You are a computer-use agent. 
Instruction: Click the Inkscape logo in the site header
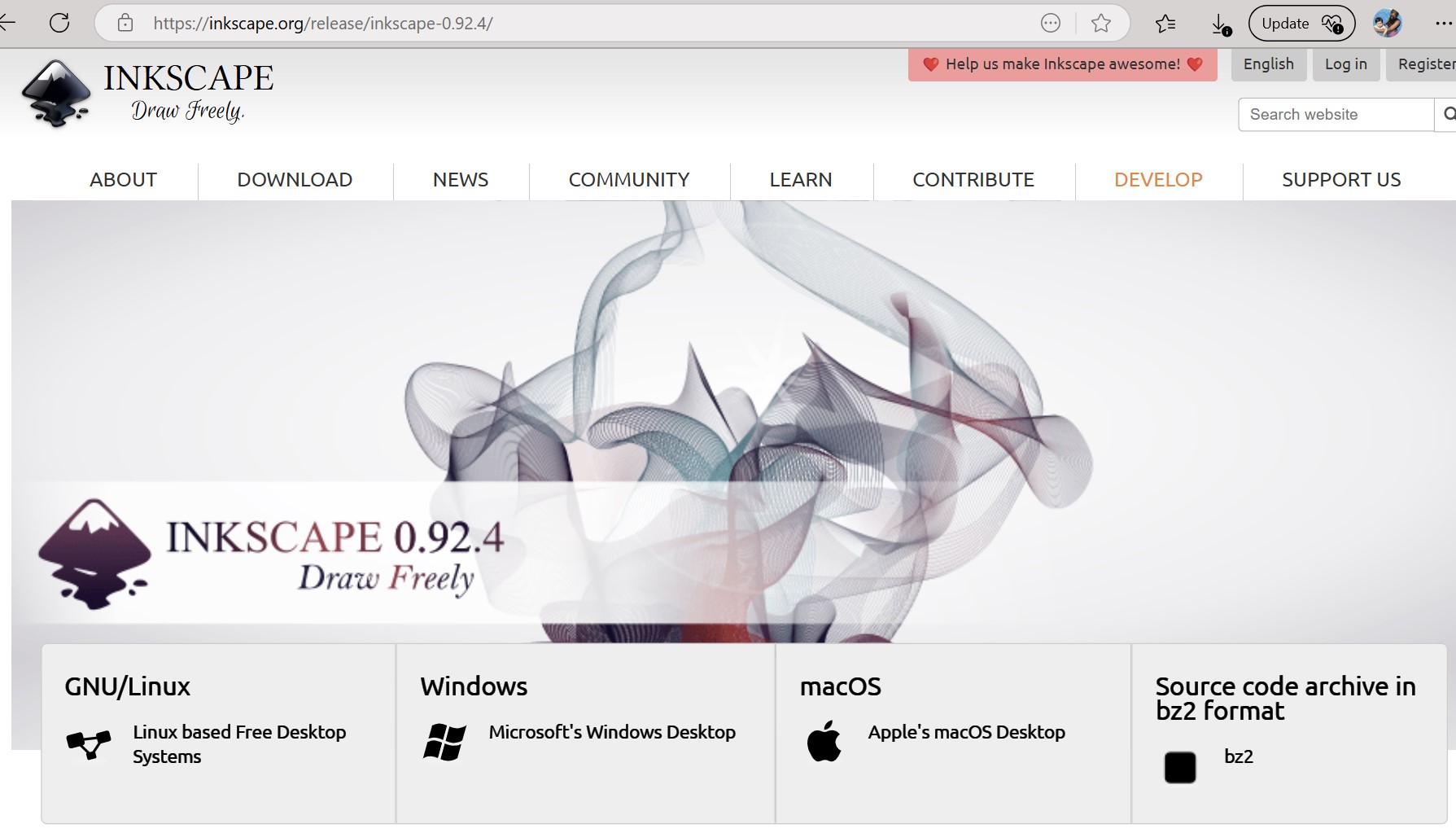tap(56, 93)
